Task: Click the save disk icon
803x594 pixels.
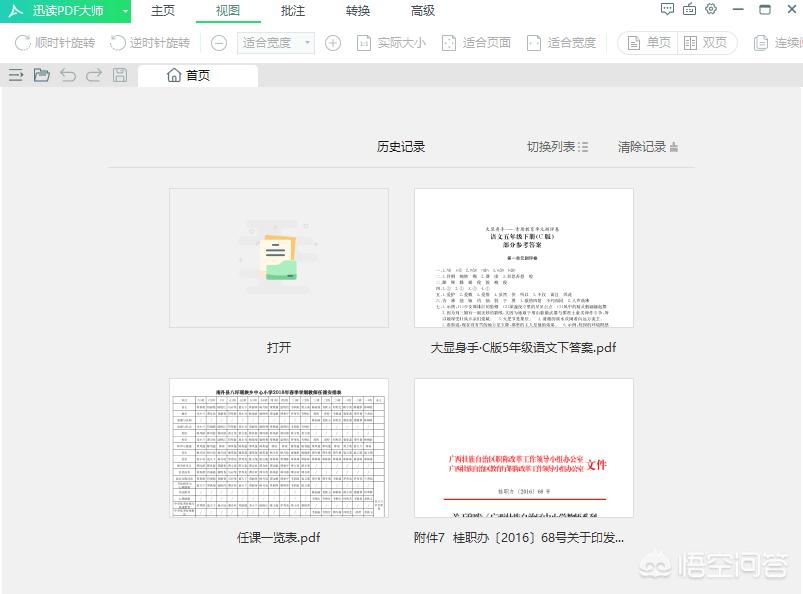Action: tap(120, 75)
